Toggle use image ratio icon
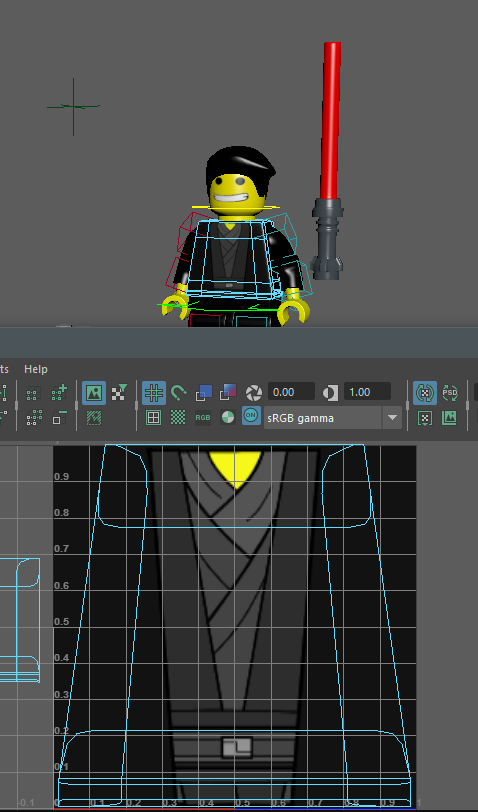This screenshot has width=478, height=812. [450, 418]
